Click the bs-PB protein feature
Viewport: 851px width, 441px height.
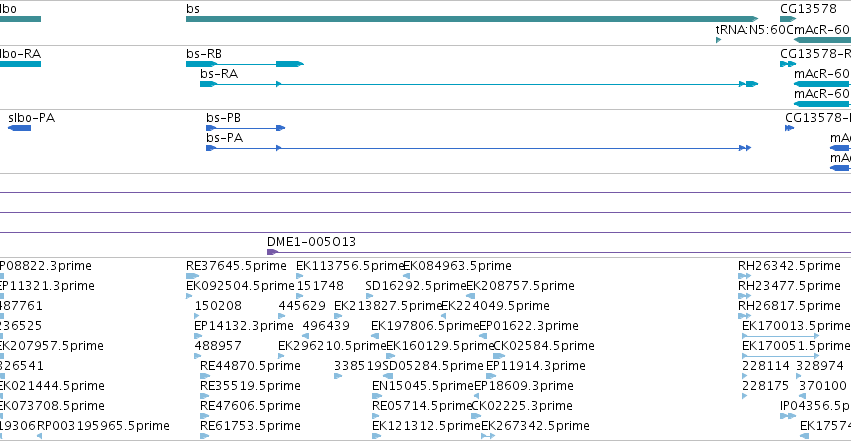(245, 128)
